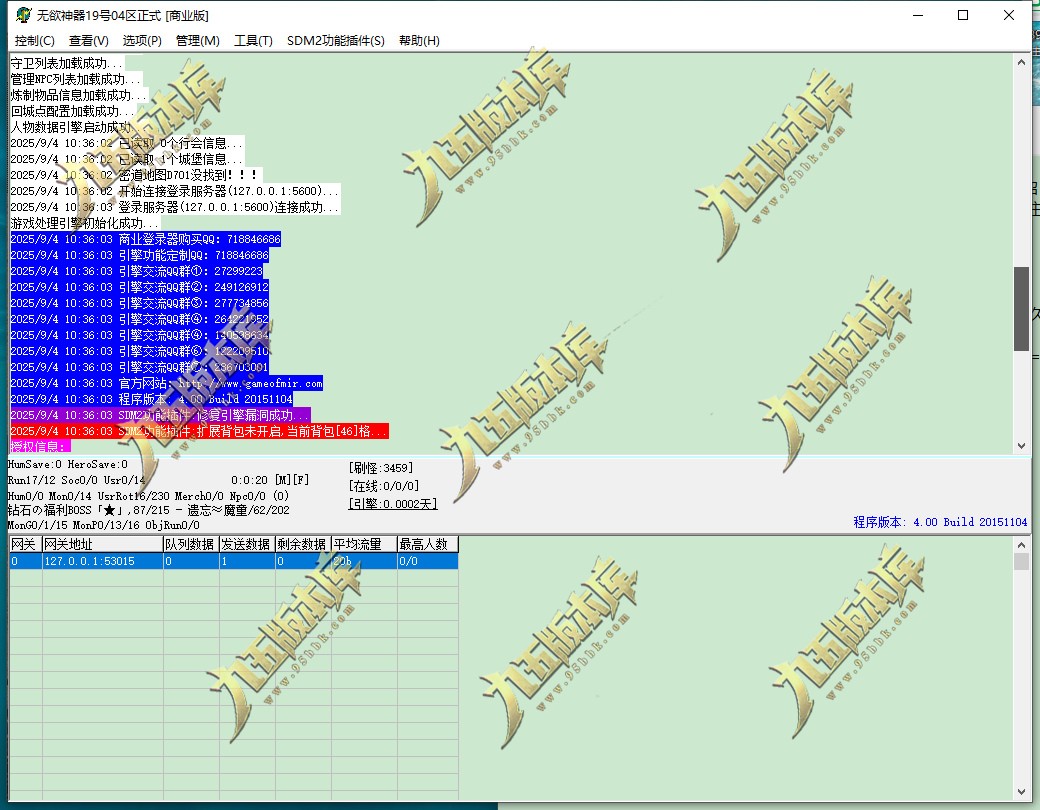The height and width of the screenshot is (810, 1040).
Task: Click the [引擎:0.0002天] underlined label
Action: coord(393,504)
